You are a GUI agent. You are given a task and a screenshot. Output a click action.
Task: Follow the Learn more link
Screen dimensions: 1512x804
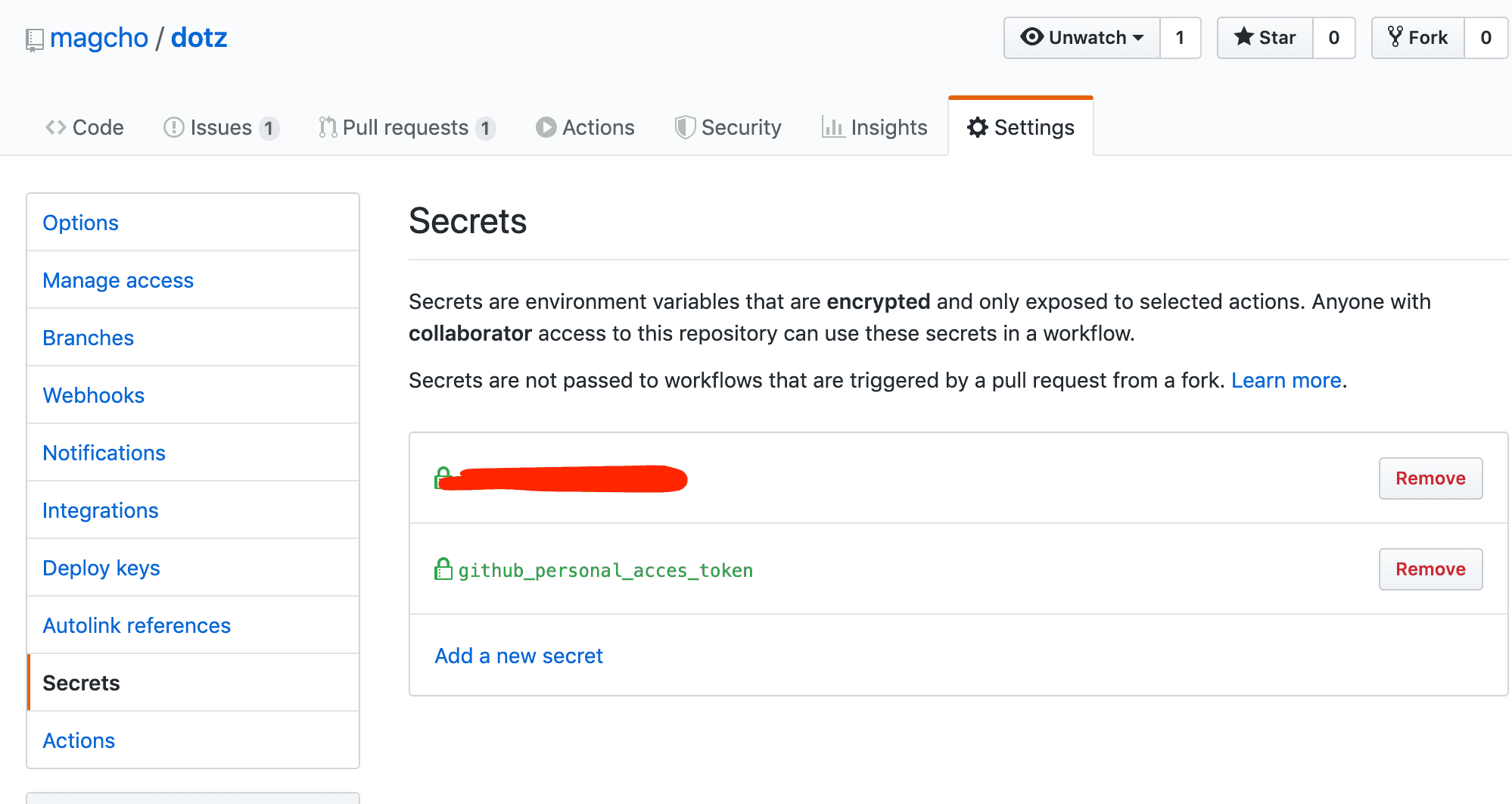click(1286, 380)
